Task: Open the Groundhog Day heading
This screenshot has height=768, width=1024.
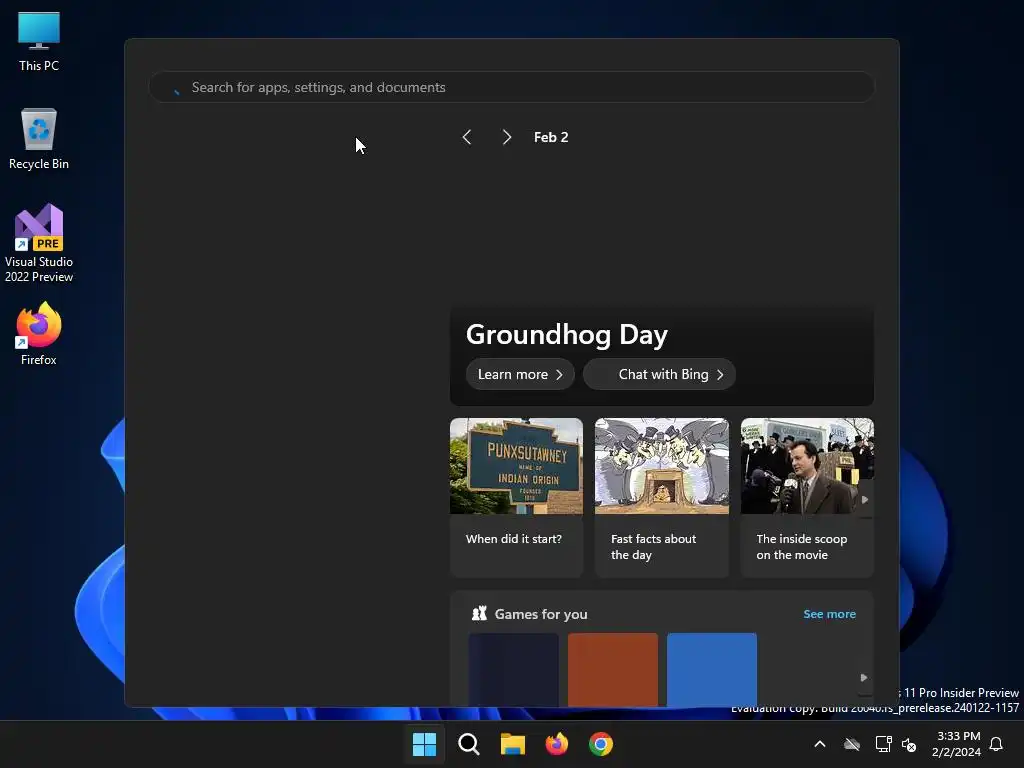Action: (566, 334)
